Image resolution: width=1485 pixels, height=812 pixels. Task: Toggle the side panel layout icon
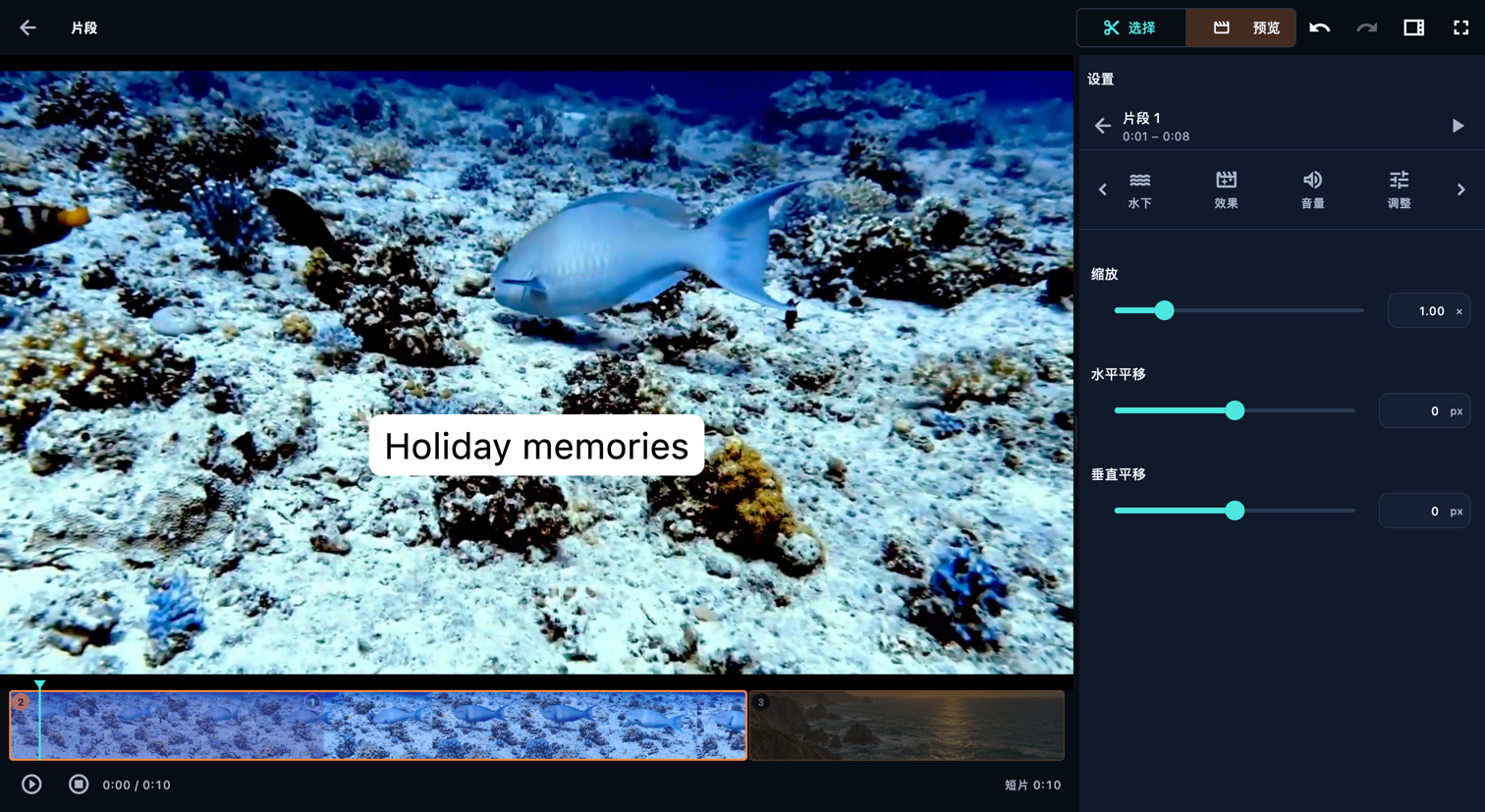tap(1413, 27)
